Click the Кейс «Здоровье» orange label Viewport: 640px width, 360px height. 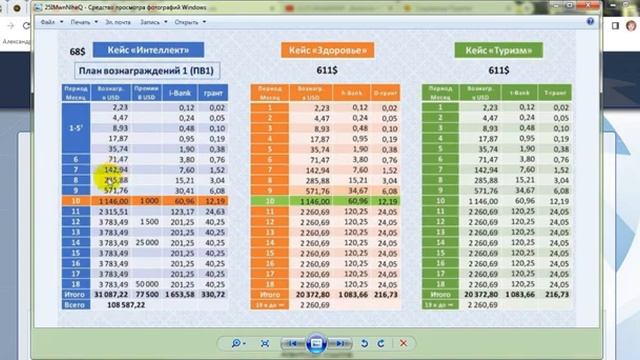coord(328,50)
